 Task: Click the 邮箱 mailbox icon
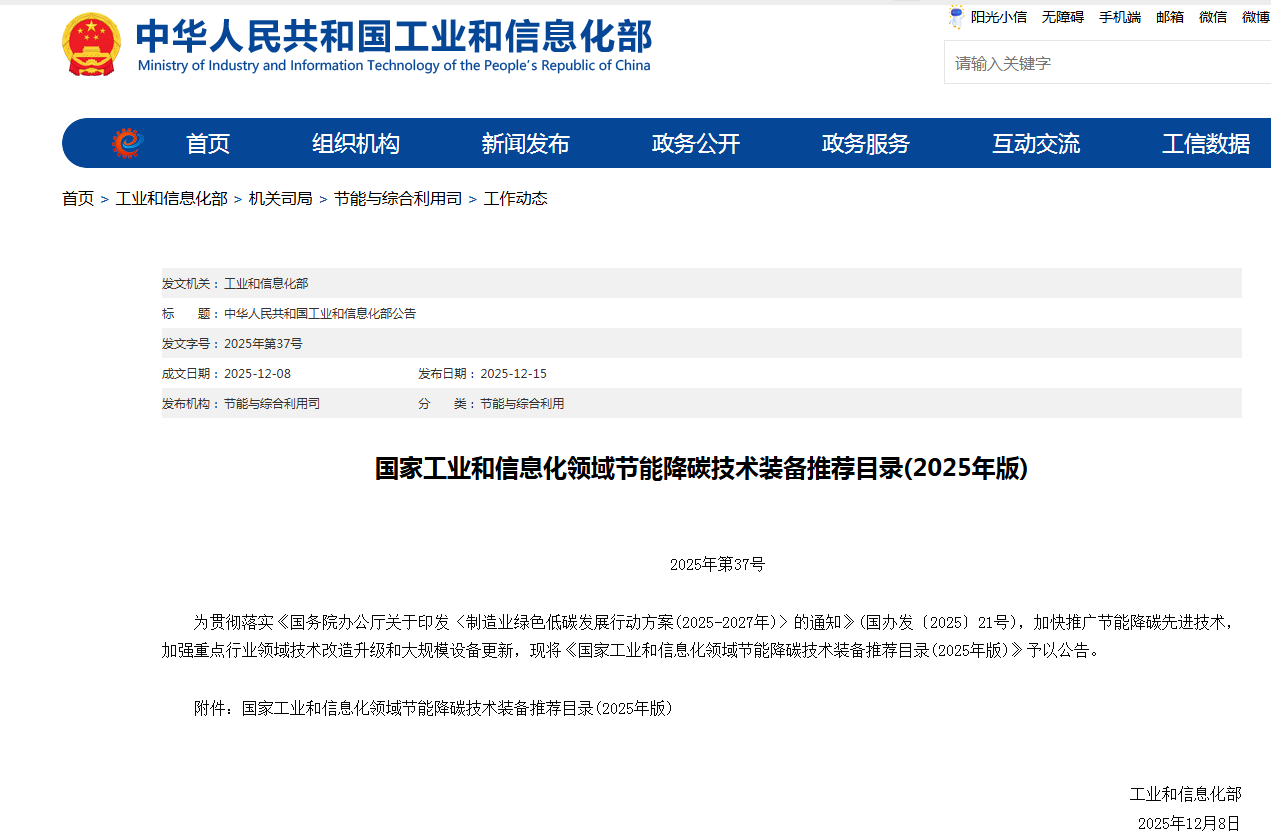(x=1169, y=17)
